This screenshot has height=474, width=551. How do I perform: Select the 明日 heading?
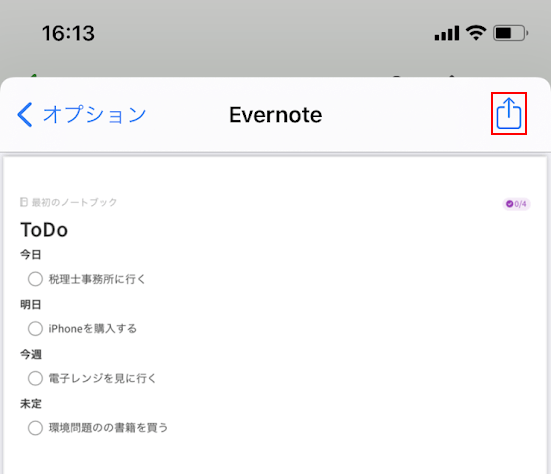click(x=31, y=304)
